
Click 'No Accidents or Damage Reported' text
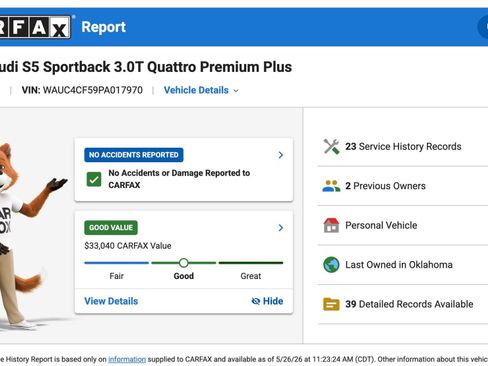click(179, 179)
